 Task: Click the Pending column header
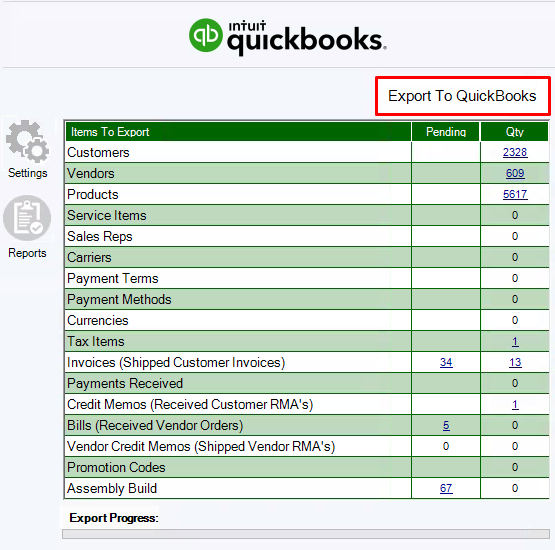[x=446, y=132]
